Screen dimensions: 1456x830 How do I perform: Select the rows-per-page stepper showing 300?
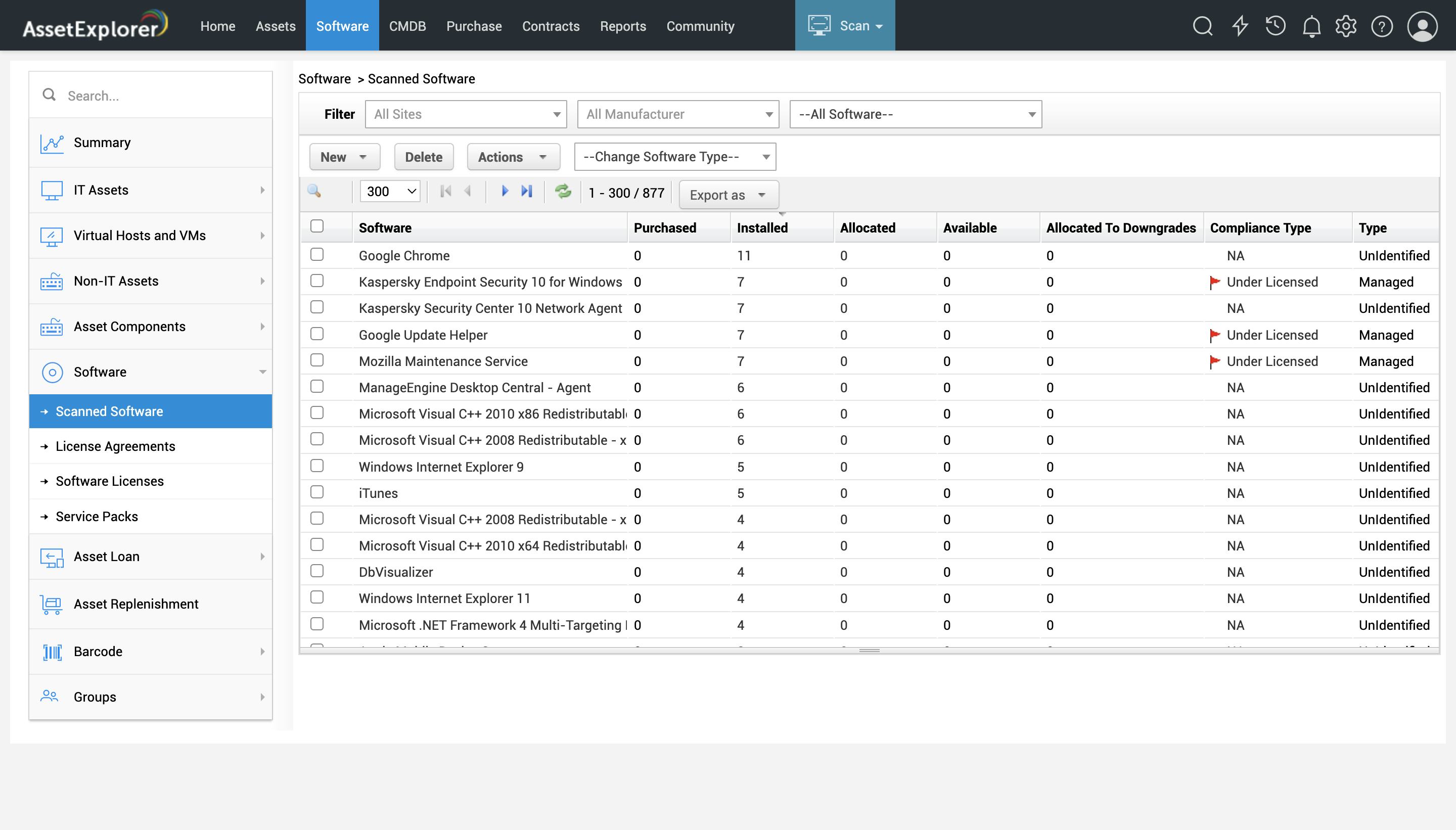(391, 191)
